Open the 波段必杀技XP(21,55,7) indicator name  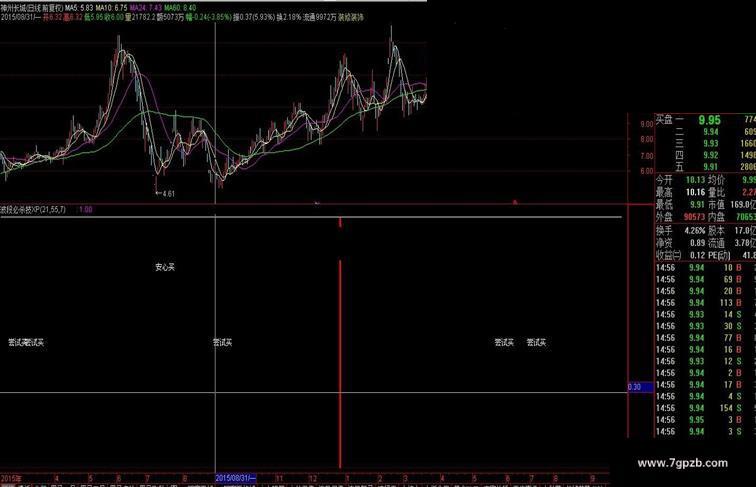(33, 210)
